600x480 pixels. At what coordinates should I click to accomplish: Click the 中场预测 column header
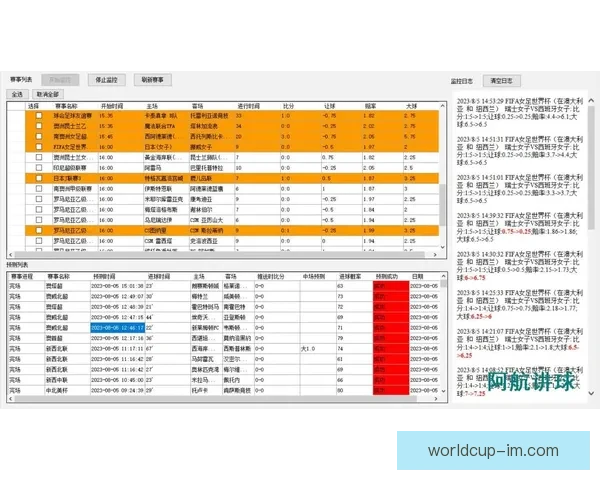pyautogui.click(x=314, y=276)
